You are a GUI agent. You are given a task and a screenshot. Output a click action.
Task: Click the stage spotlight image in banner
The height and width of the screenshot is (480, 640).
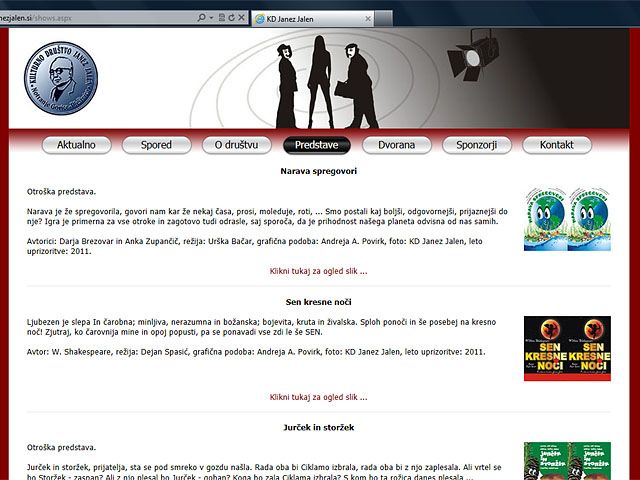(473, 56)
